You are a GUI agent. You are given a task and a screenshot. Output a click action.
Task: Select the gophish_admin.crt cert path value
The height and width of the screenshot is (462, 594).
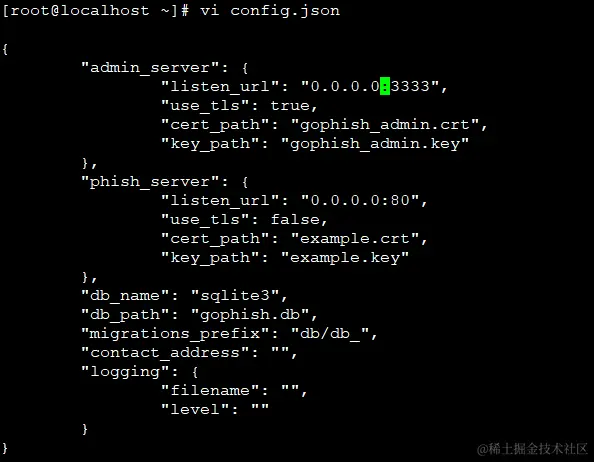point(385,125)
